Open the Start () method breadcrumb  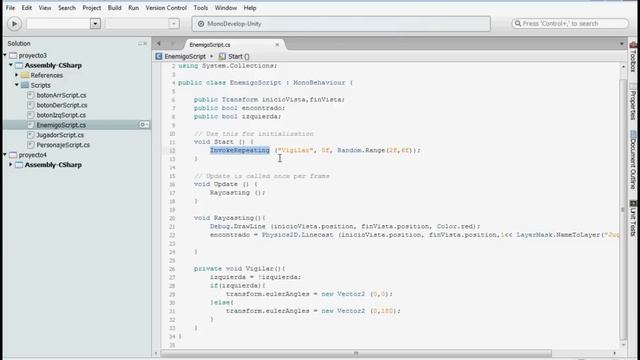pos(234,56)
